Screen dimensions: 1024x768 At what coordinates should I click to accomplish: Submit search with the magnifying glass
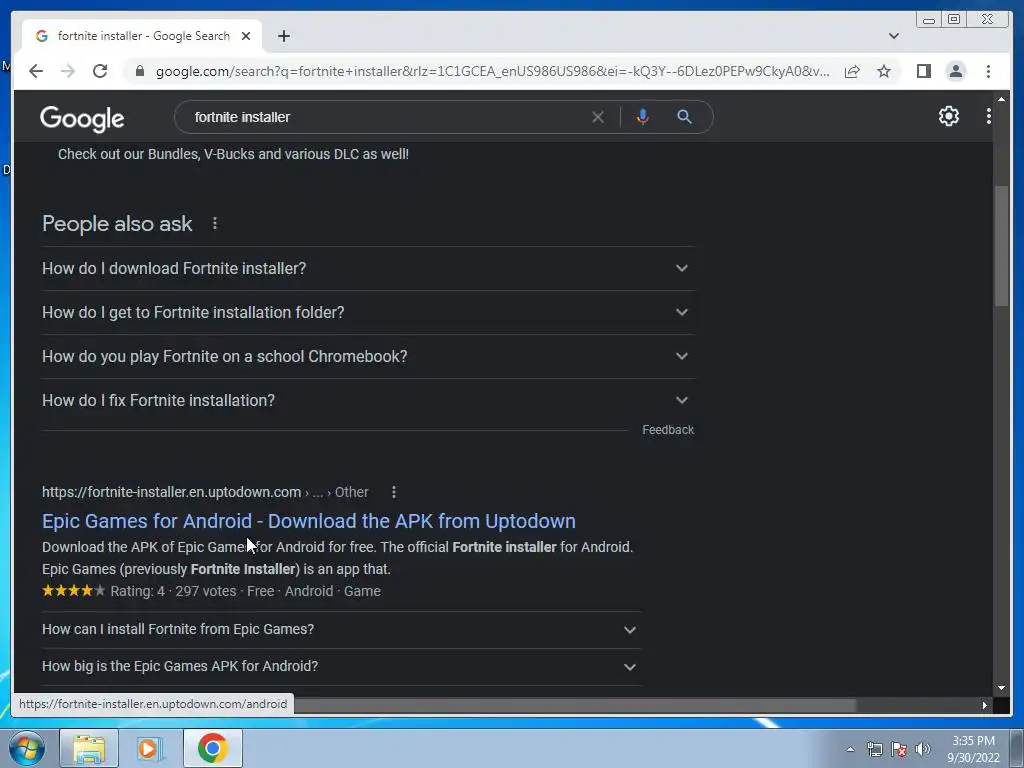(x=684, y=117)
